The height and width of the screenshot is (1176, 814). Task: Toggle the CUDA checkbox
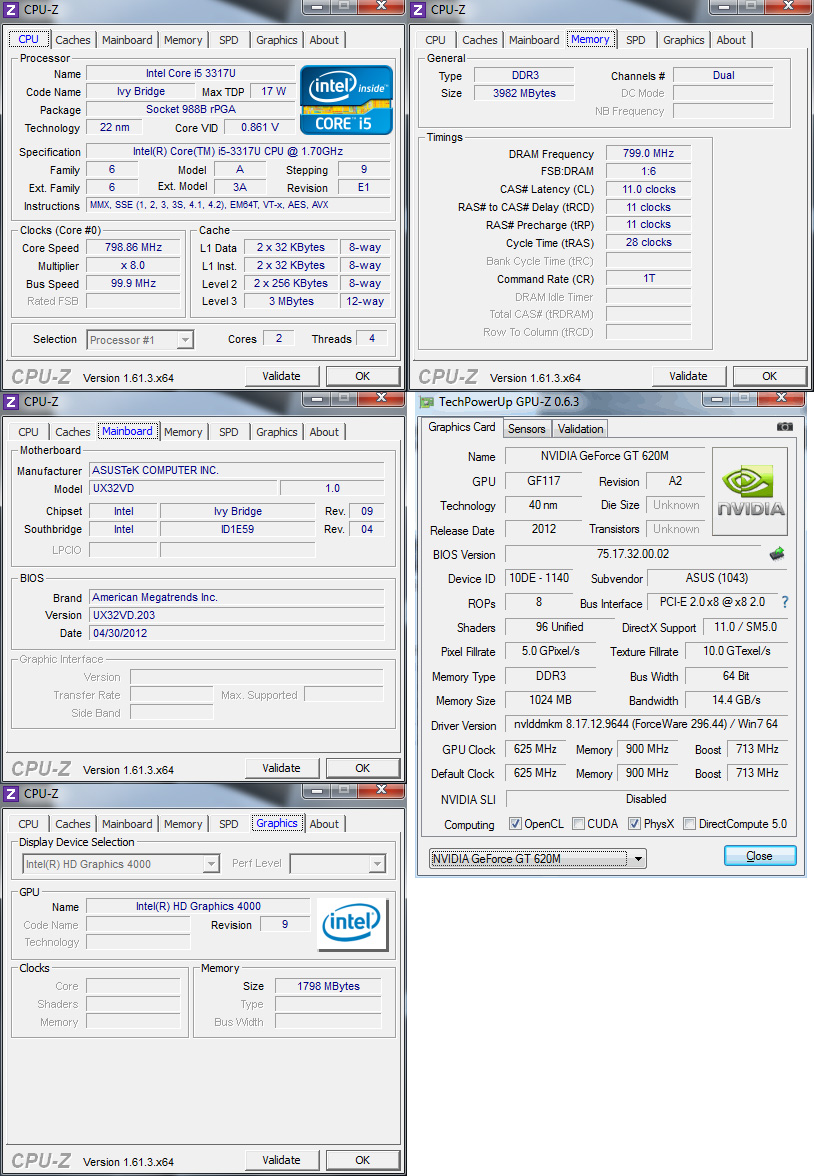578,824
